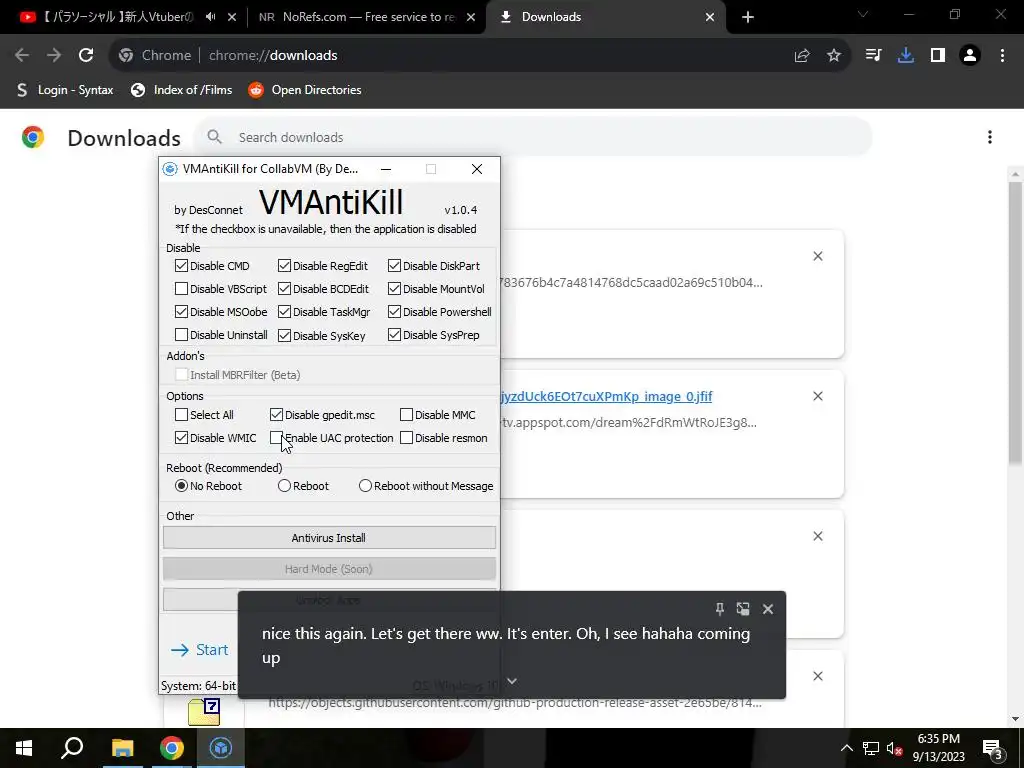Enable the Disable VBScript checkbox

182,289
